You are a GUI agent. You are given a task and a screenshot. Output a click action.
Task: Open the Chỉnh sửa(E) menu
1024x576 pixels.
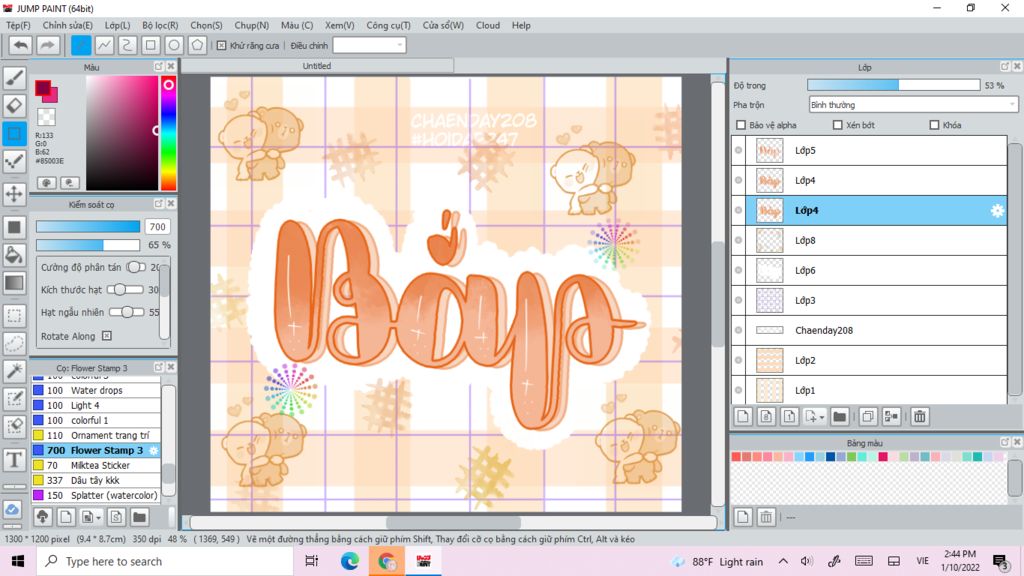click(68, 25)
